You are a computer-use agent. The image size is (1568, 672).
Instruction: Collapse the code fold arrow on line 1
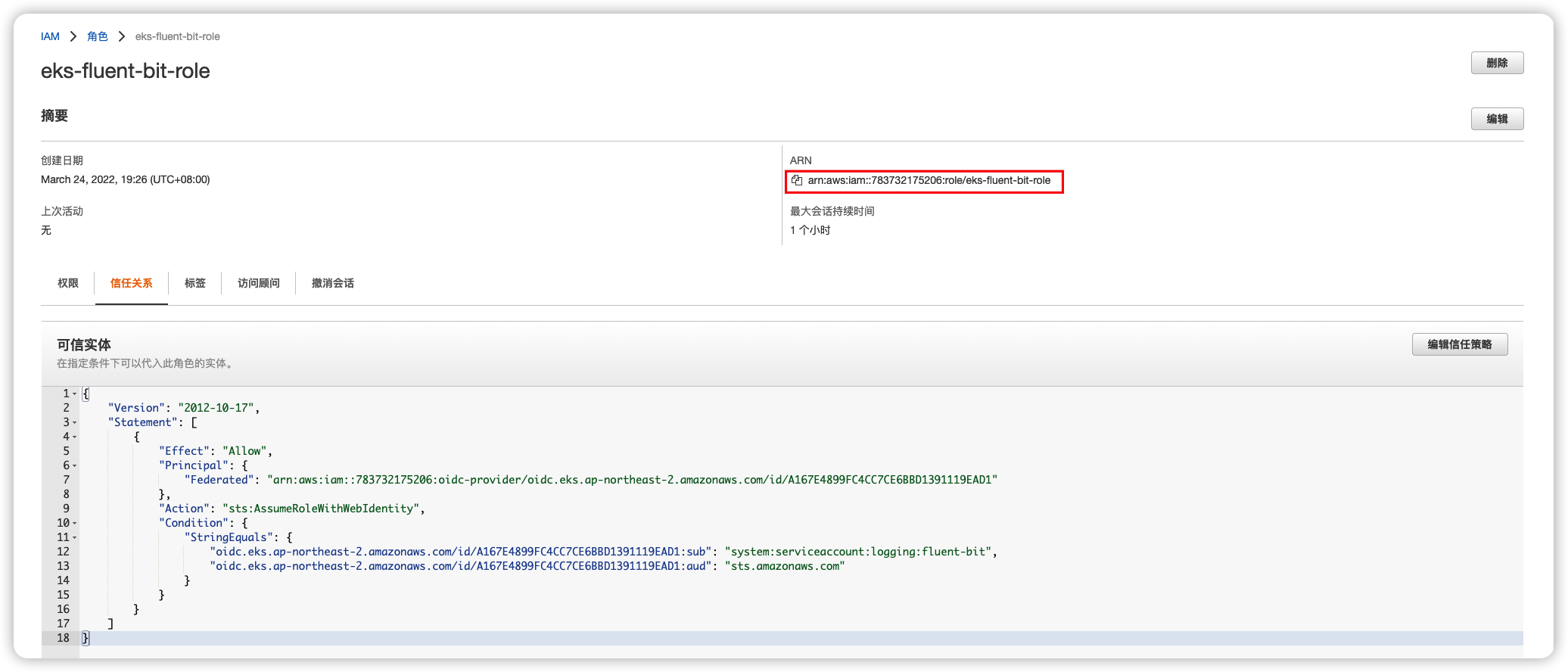(75, 394)
